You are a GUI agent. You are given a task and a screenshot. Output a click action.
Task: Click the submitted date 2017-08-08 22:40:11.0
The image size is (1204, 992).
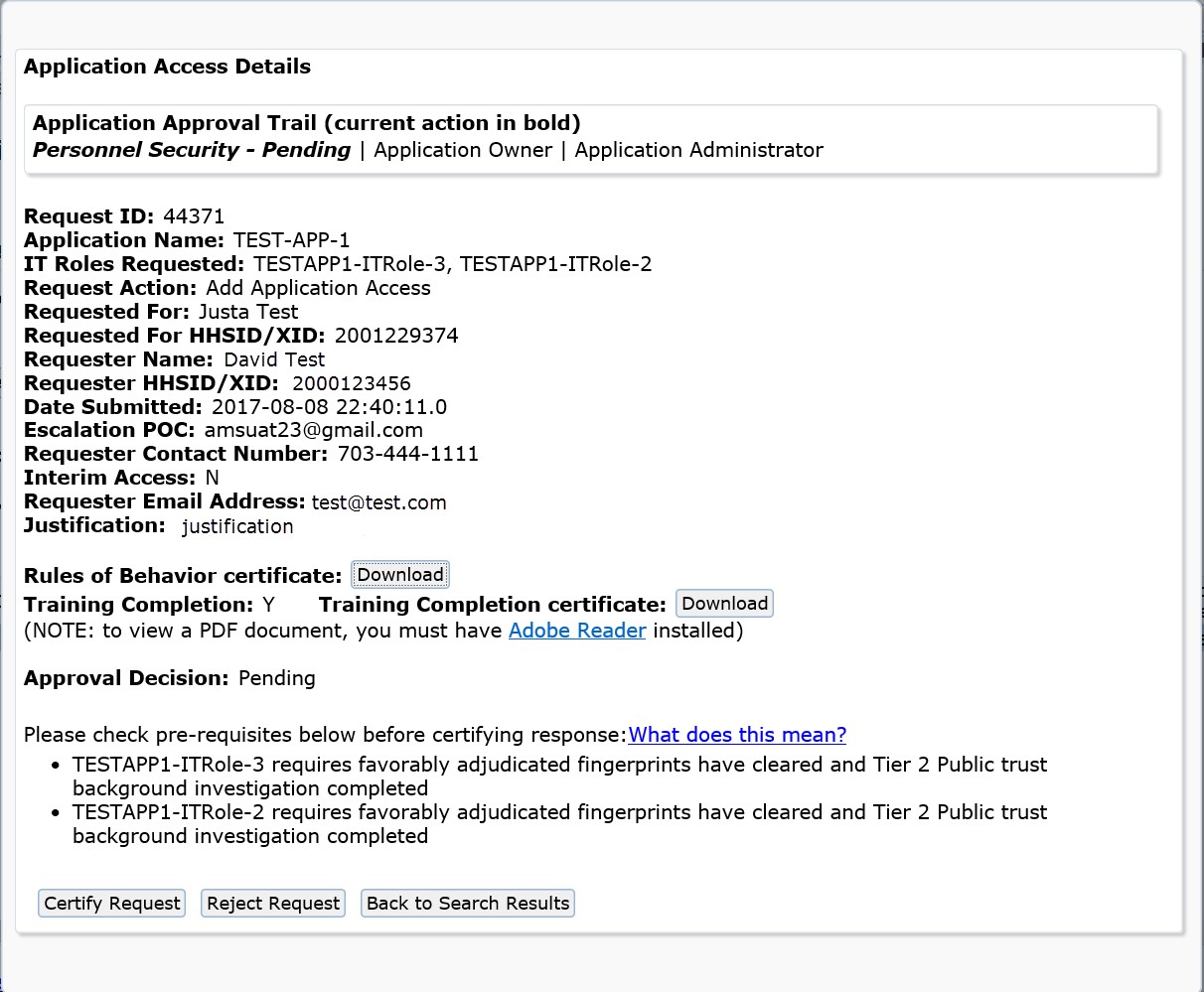[x=329, y=407]
